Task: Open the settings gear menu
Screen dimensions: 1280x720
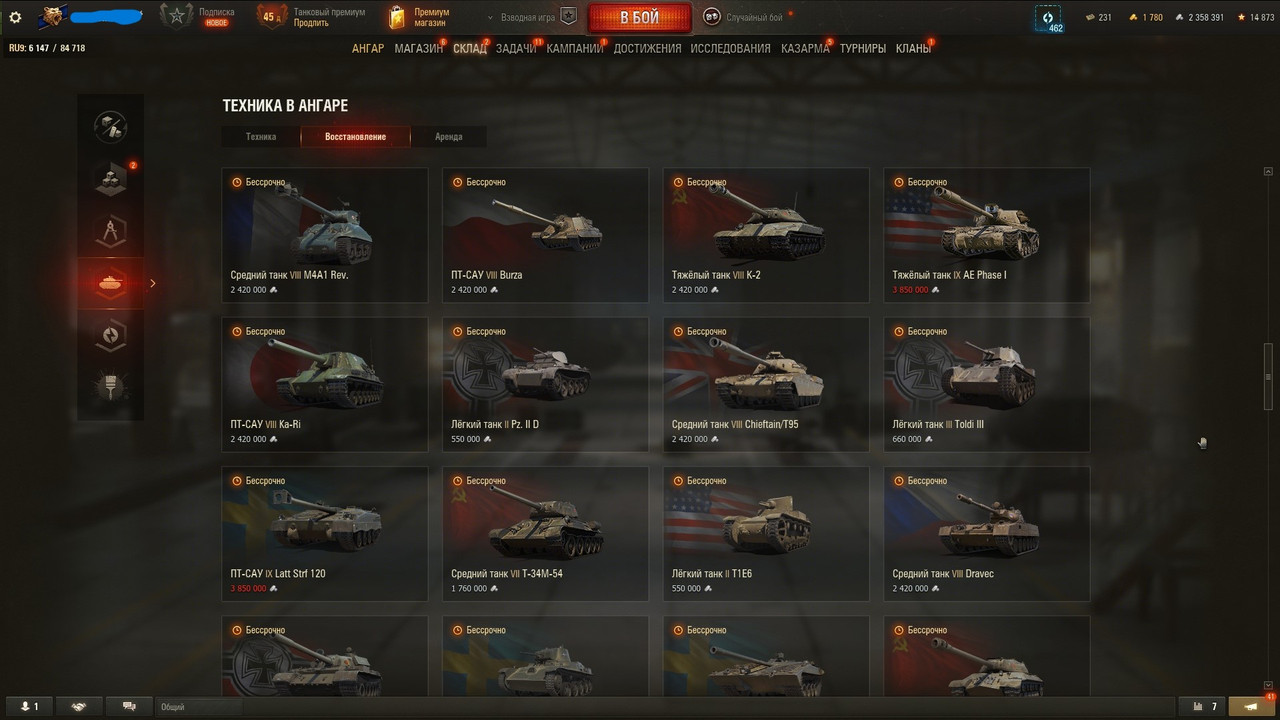Action: (x=15, y=17)
